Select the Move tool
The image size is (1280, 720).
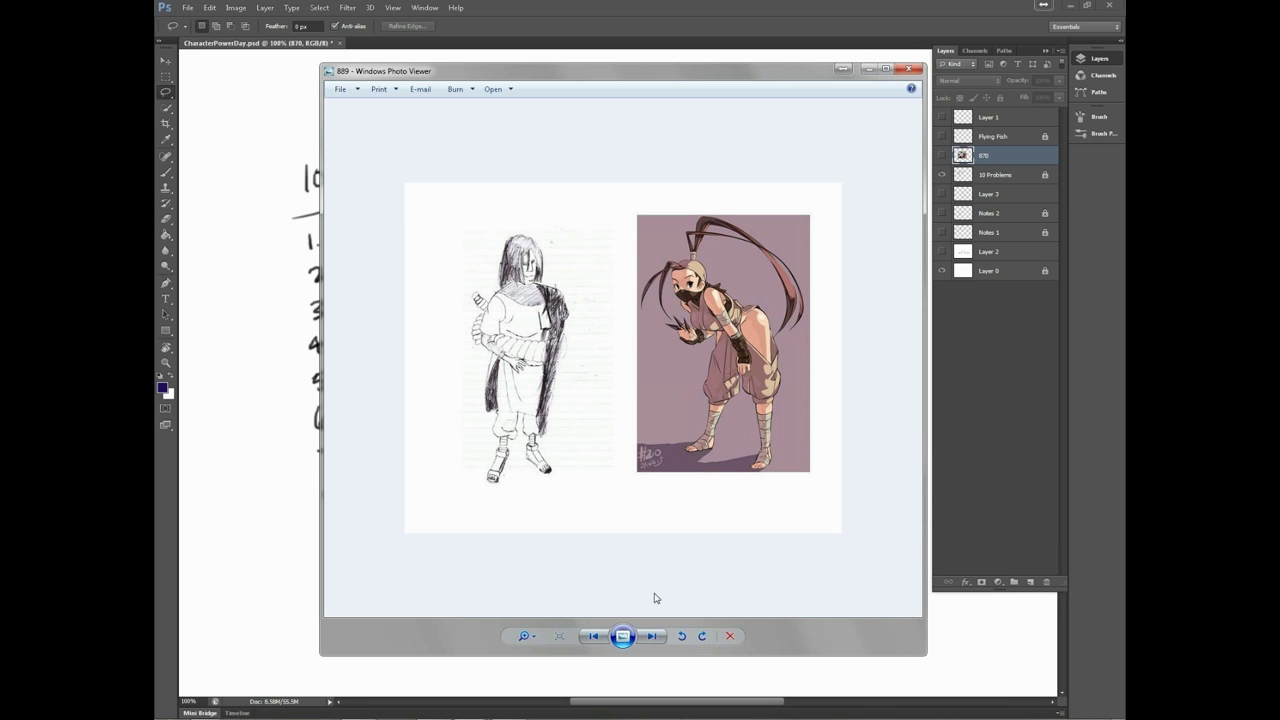pos(166,61)
